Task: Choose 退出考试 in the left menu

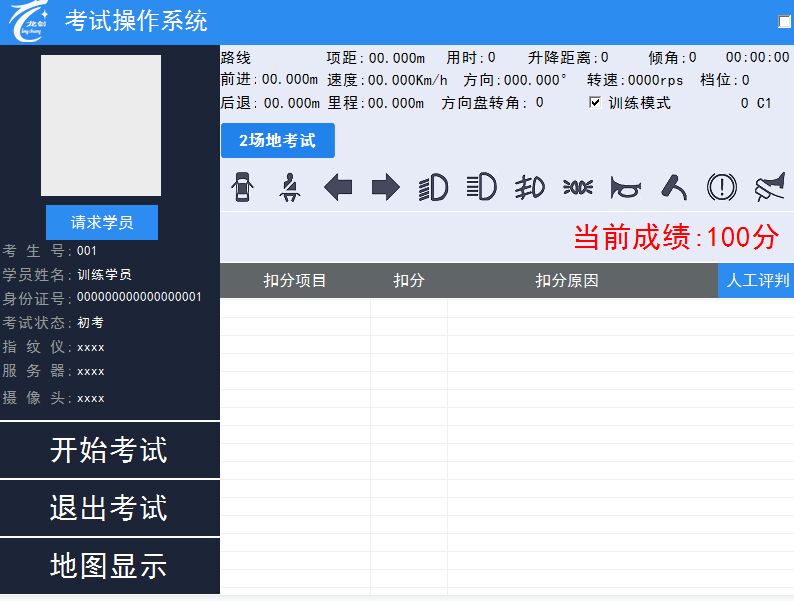Action: click(x=109, y=508)
